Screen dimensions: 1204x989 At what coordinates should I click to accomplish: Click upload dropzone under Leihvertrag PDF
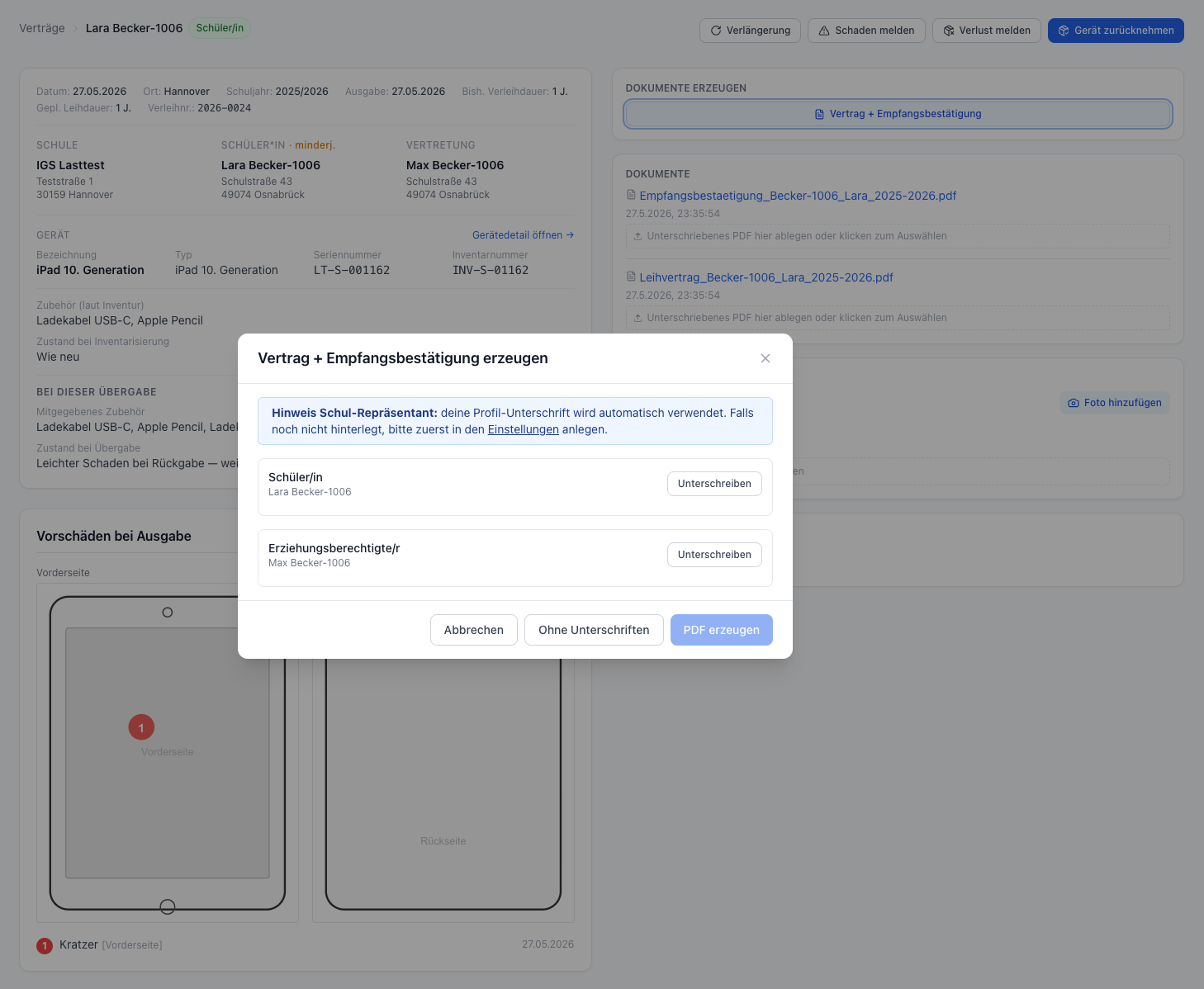[898, 318]
